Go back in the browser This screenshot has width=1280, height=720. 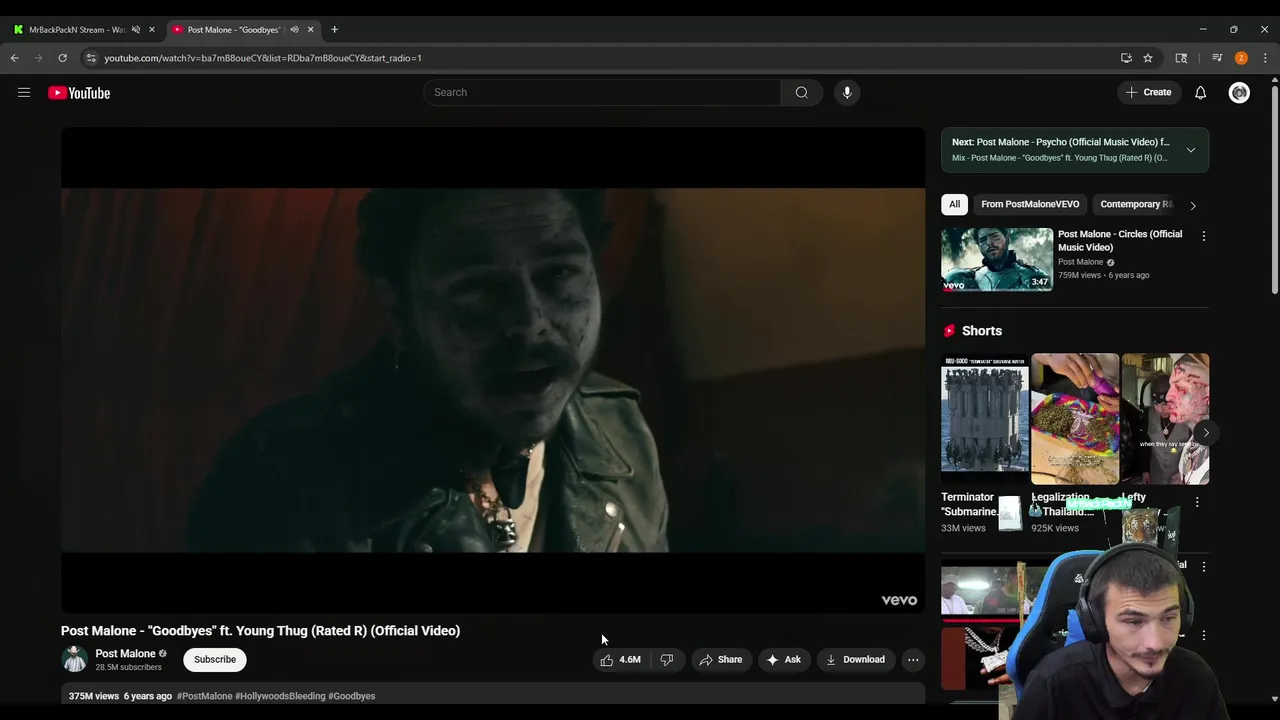pos(14,58)
